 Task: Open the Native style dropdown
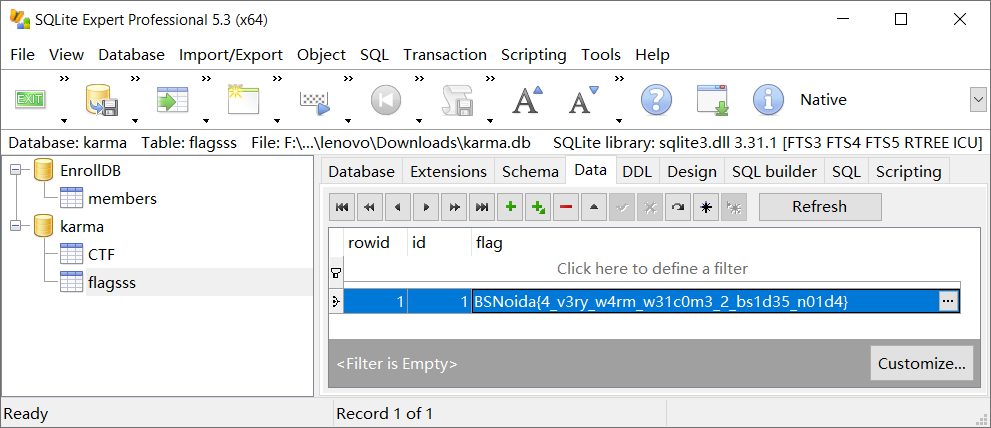point(977,99)
